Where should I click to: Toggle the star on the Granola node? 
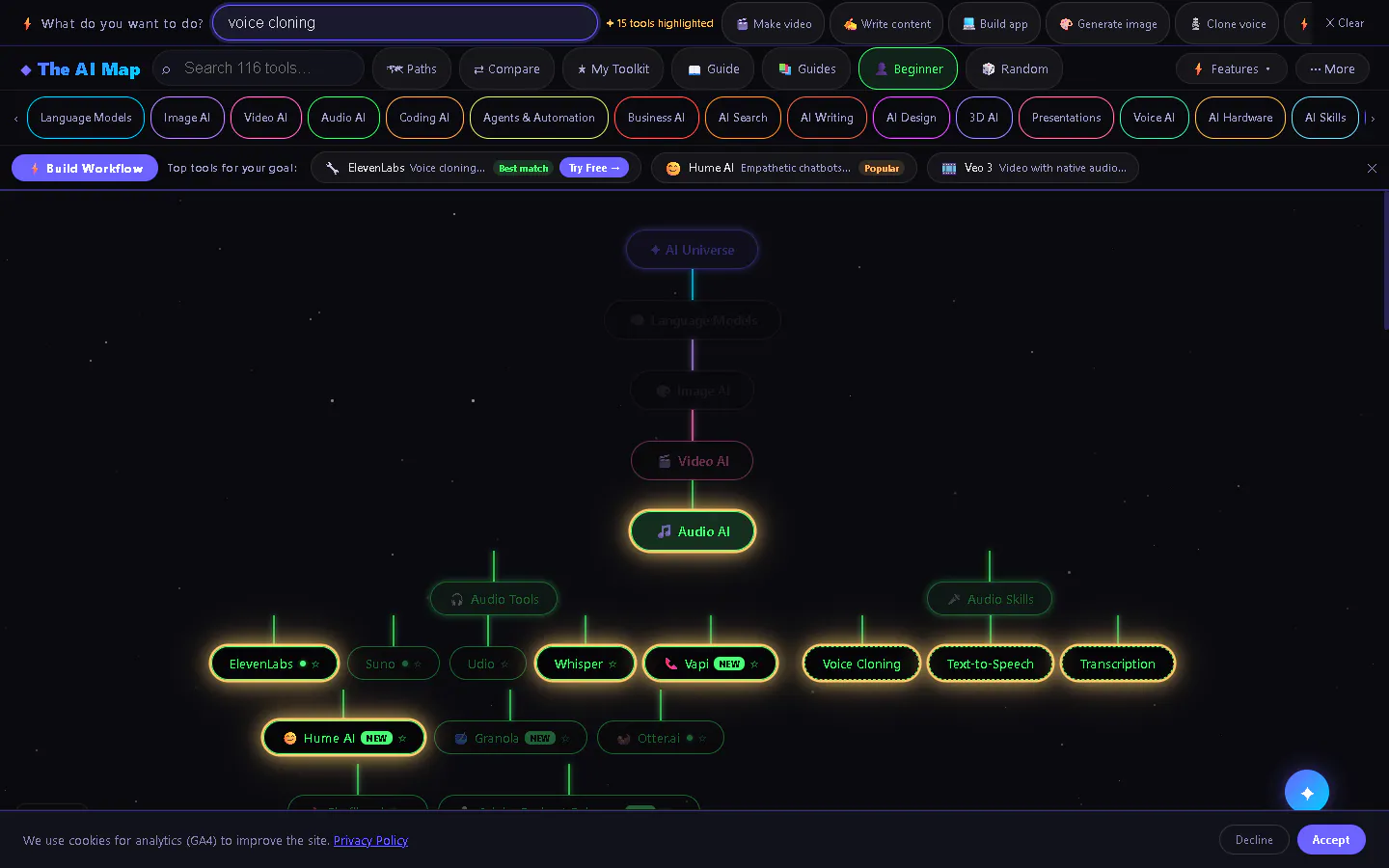[x=565, y=739]
